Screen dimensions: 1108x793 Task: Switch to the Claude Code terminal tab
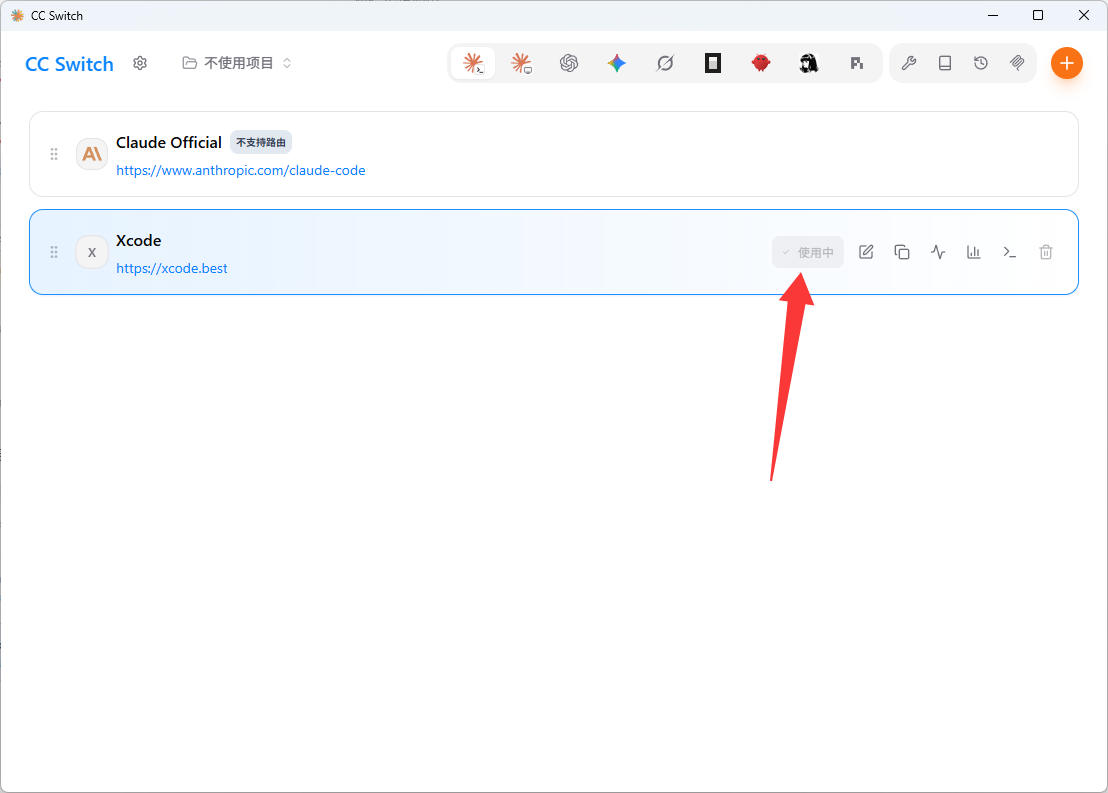(x=473, y=64)
